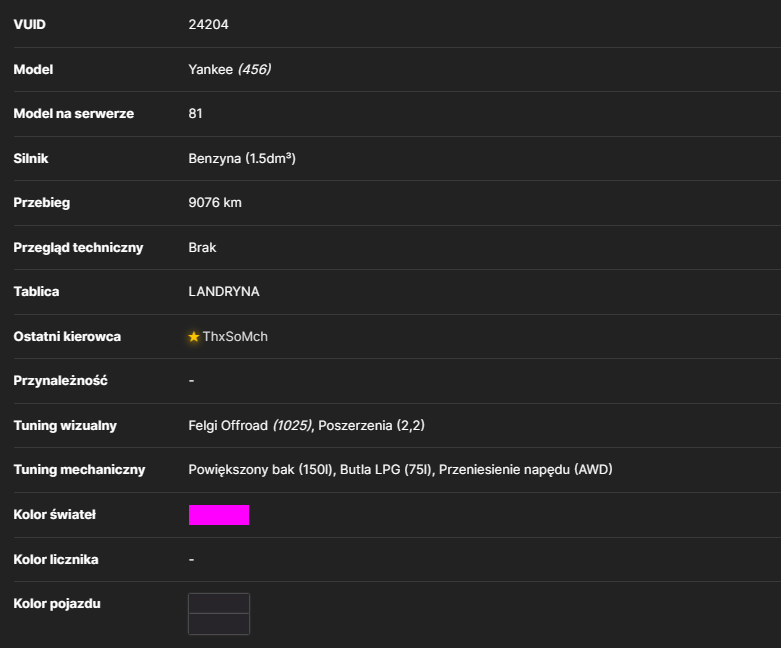781x648 pixels.
Task: Click the Butla LPG (75l) entry
Action: pos(386,470)
